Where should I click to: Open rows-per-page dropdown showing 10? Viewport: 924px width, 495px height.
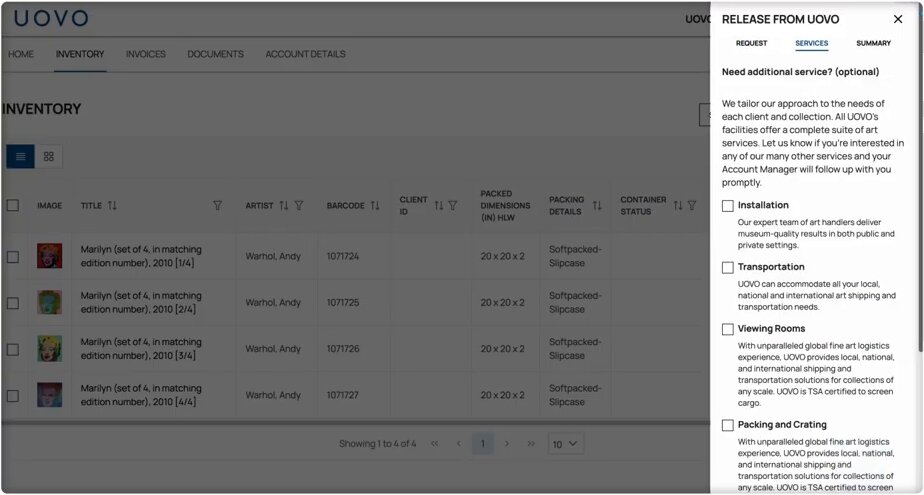[565, 444]
